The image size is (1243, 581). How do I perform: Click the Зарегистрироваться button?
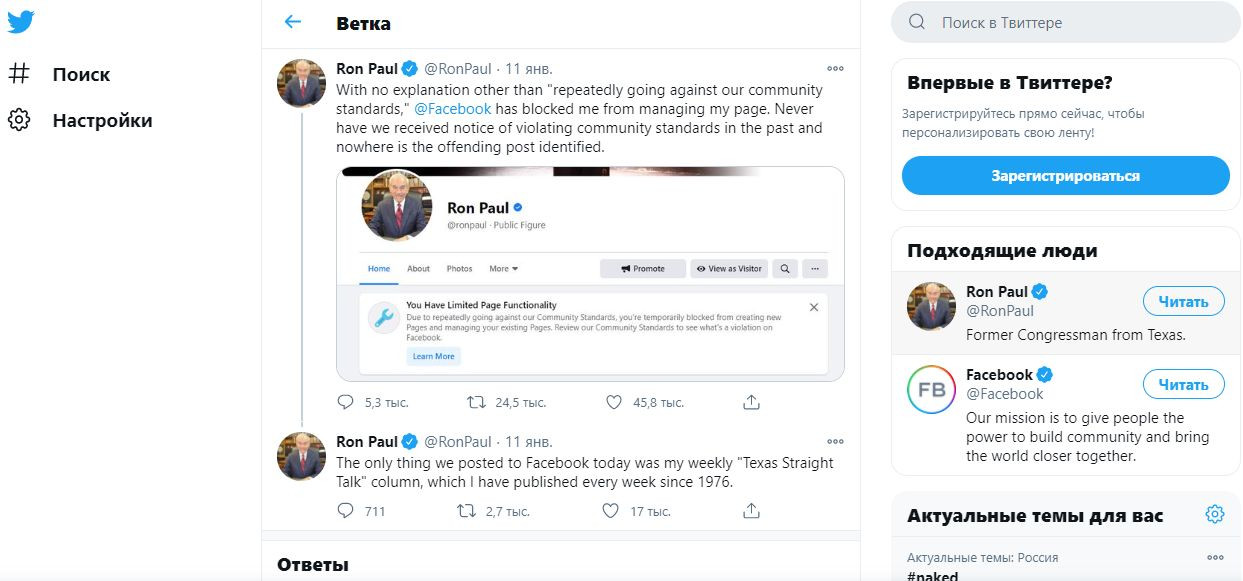(1065, 176)
